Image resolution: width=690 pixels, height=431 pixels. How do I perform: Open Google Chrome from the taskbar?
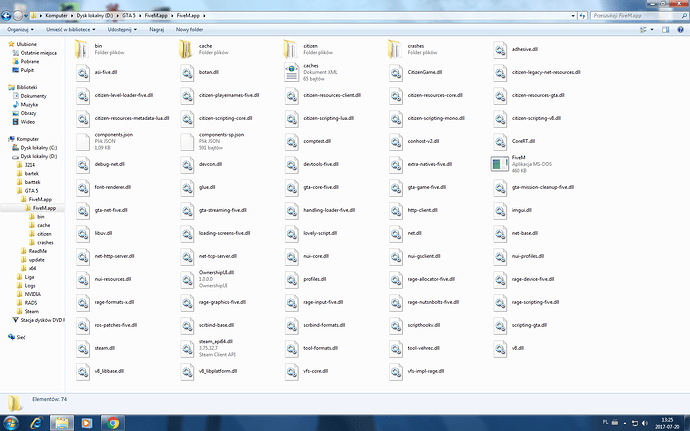click(x=113, y=423)
